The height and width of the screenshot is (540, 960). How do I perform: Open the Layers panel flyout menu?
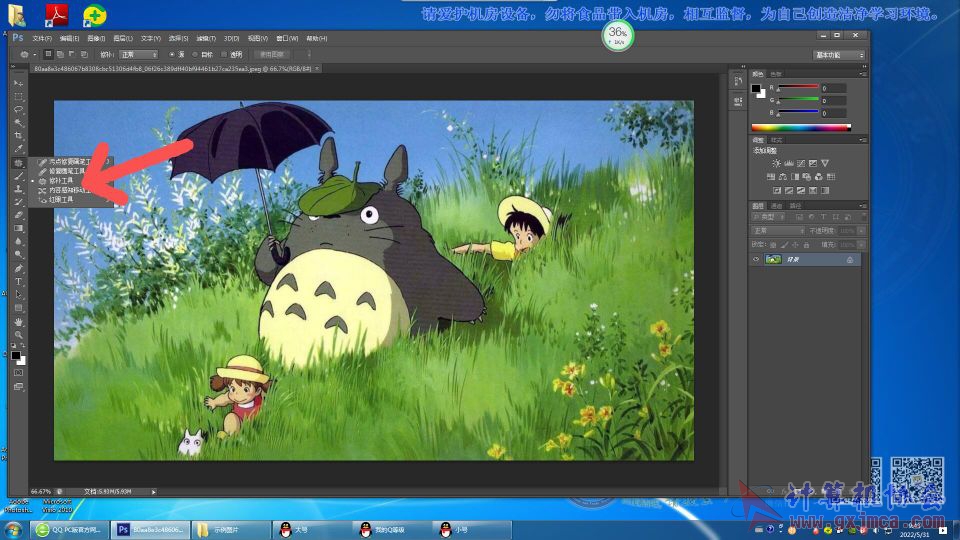point(863,206)
